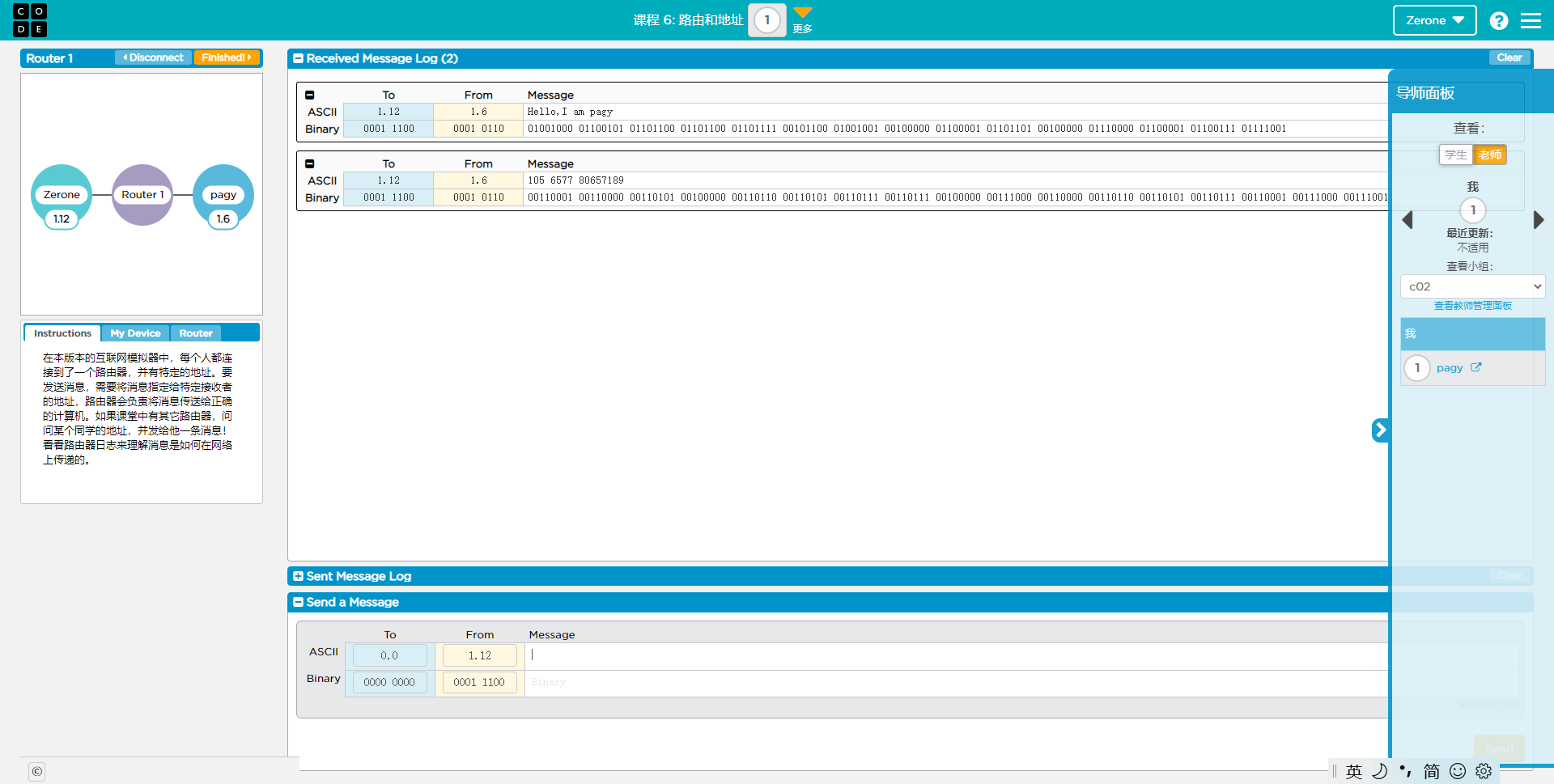Open the IME emoji smiley icon
The width and height of the screenshot is (1554, 784).
[x=1458, y=772]
